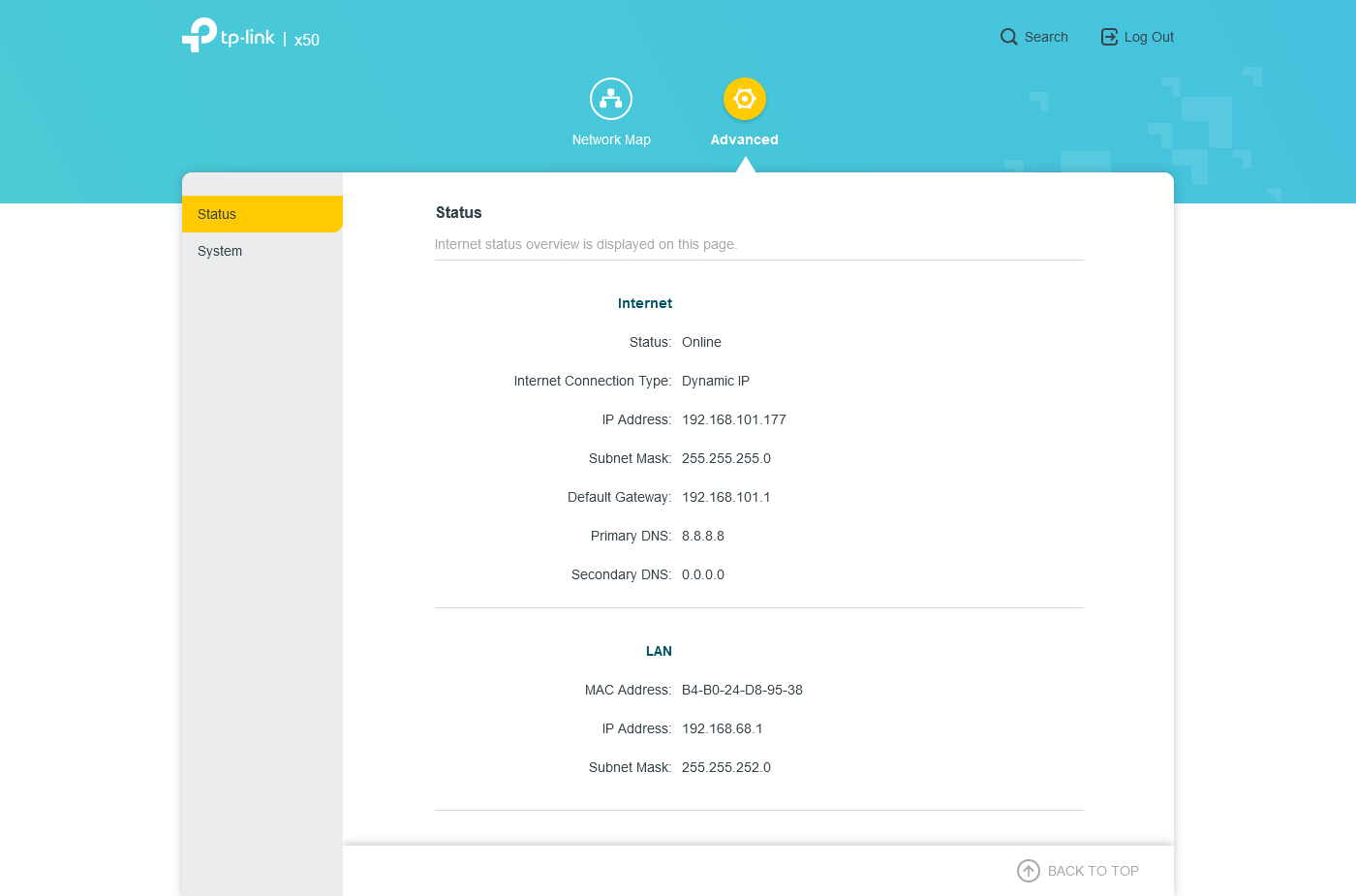The width and height of the screenshot is (1356, 896).
Task: Click the Status page heading
Action: click(459, 212)
